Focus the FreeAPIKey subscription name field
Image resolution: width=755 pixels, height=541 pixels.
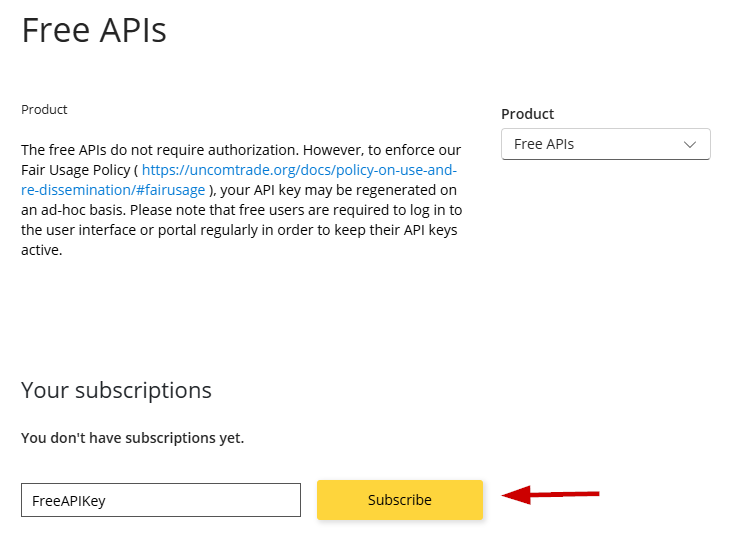point(160,501)
